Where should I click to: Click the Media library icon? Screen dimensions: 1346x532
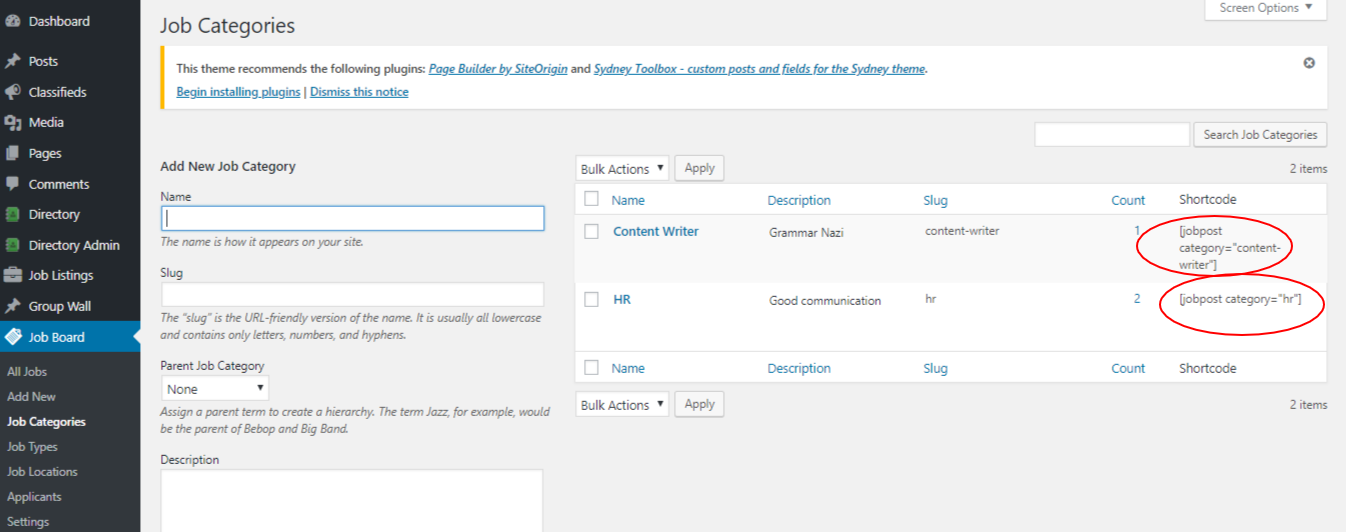[x=13, y=123]
